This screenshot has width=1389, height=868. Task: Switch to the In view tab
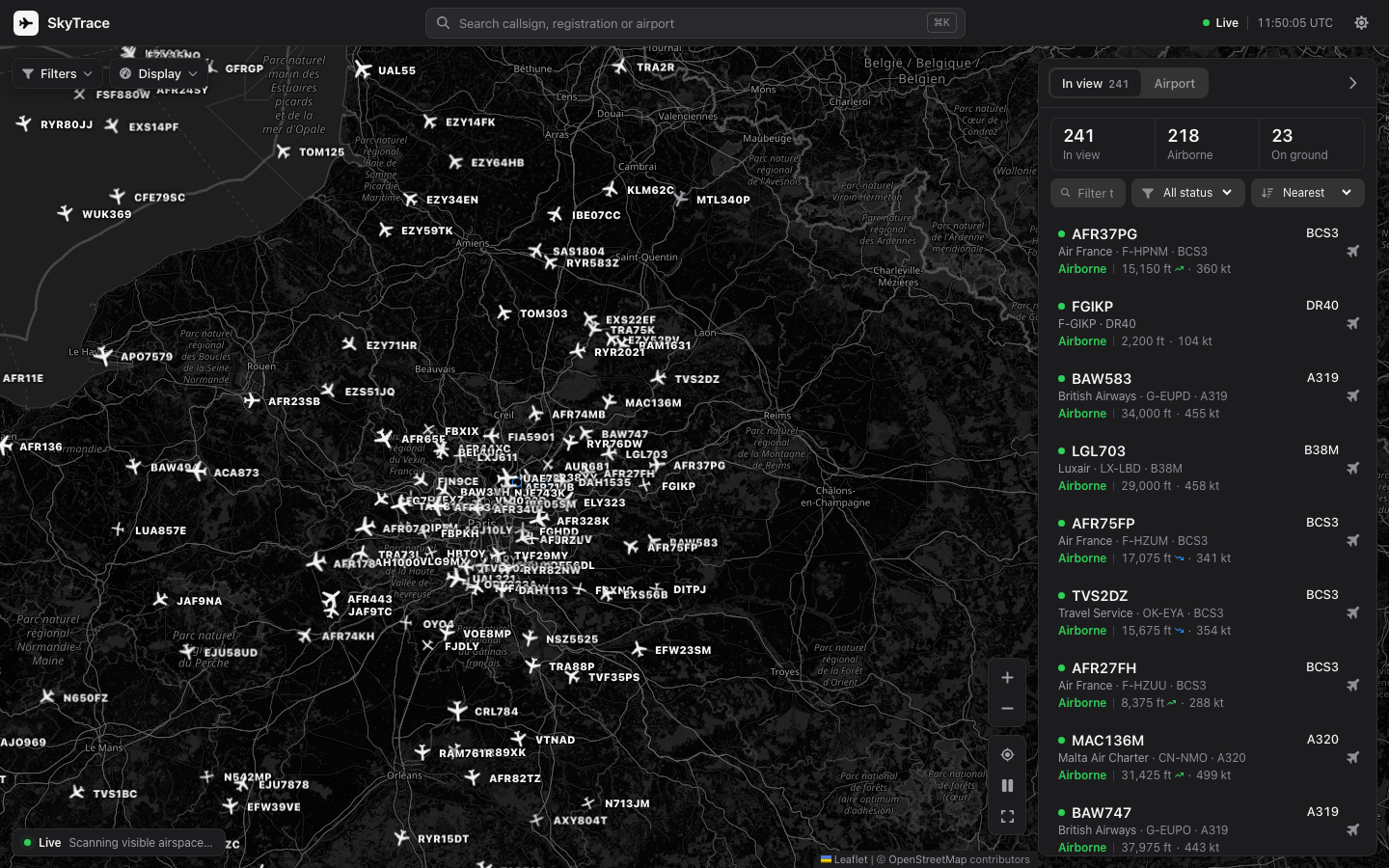[x=1095, y=84]
